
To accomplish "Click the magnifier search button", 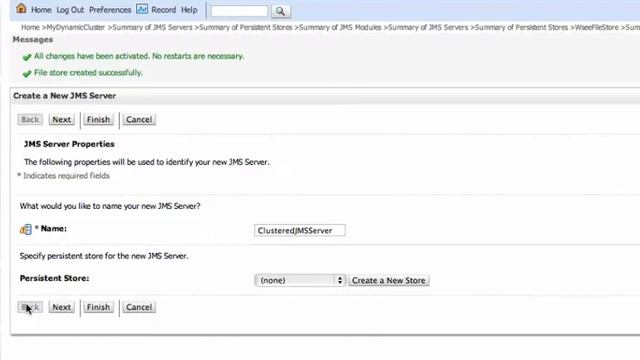I will pos(280,11).
